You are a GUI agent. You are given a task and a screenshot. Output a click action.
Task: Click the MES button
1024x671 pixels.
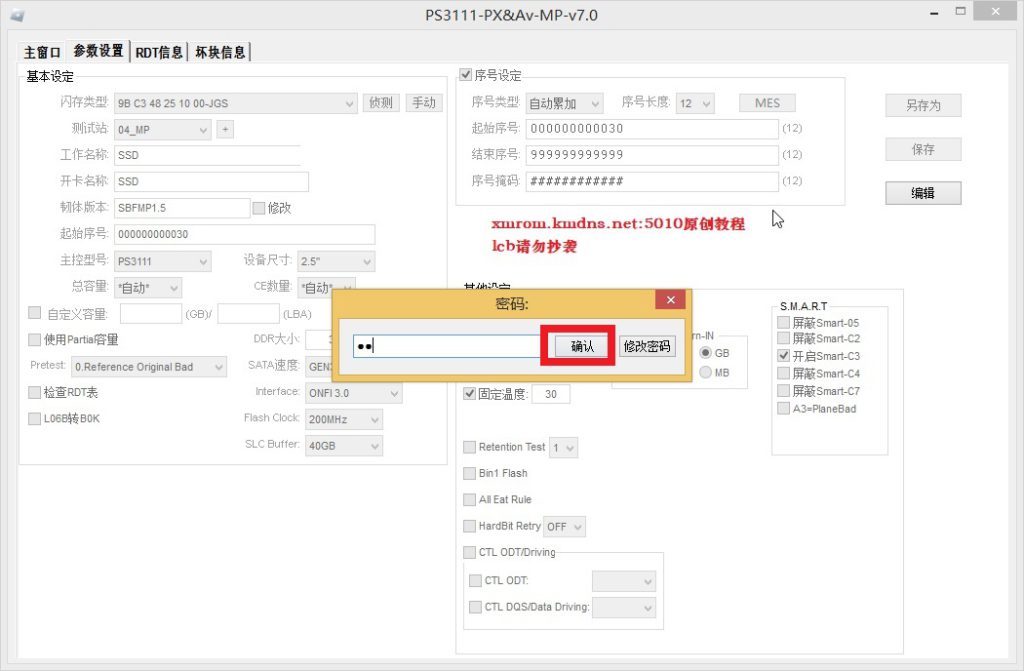coord(767,103)
